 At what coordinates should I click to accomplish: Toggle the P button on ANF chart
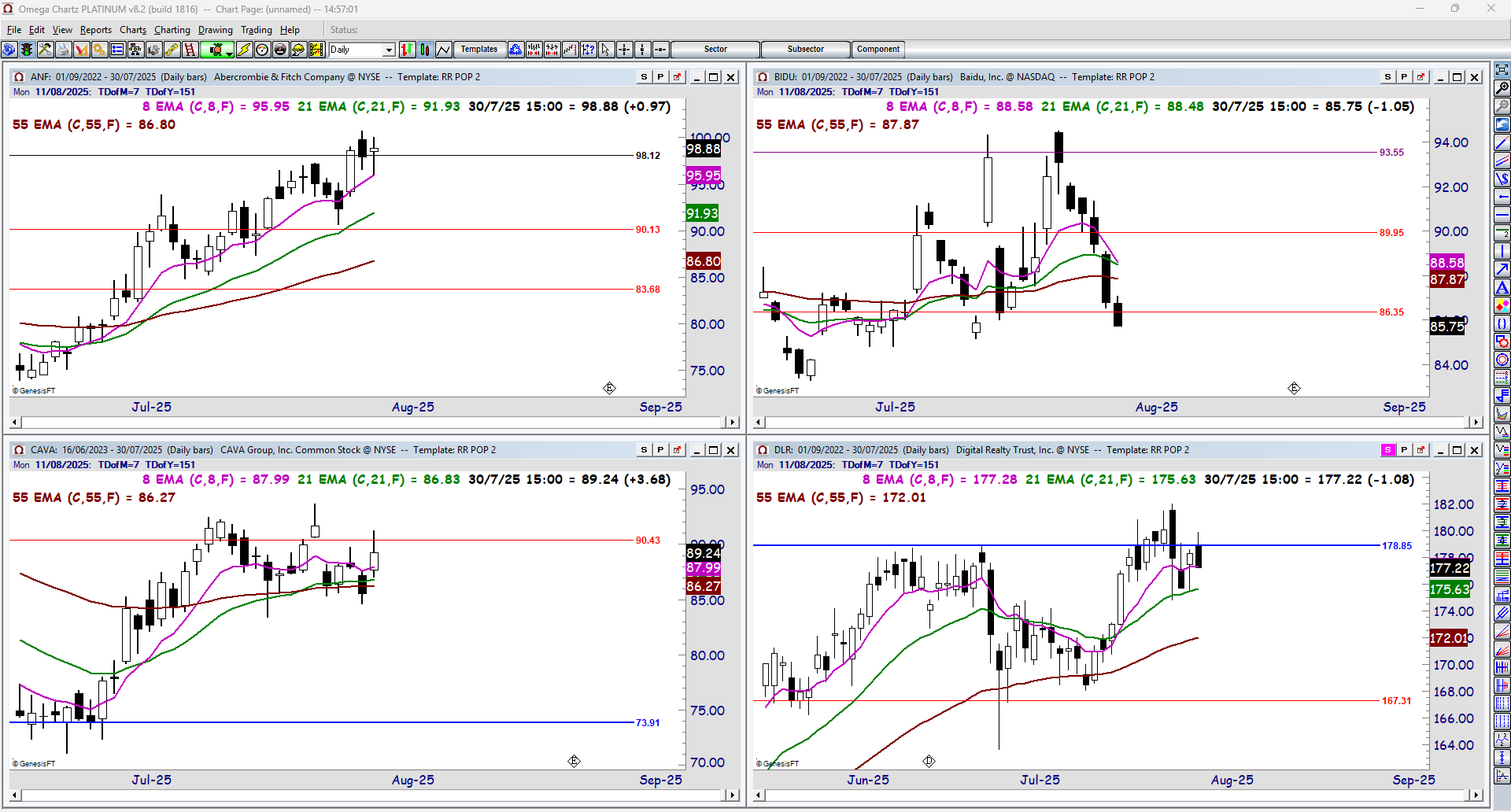coord(660,77)
